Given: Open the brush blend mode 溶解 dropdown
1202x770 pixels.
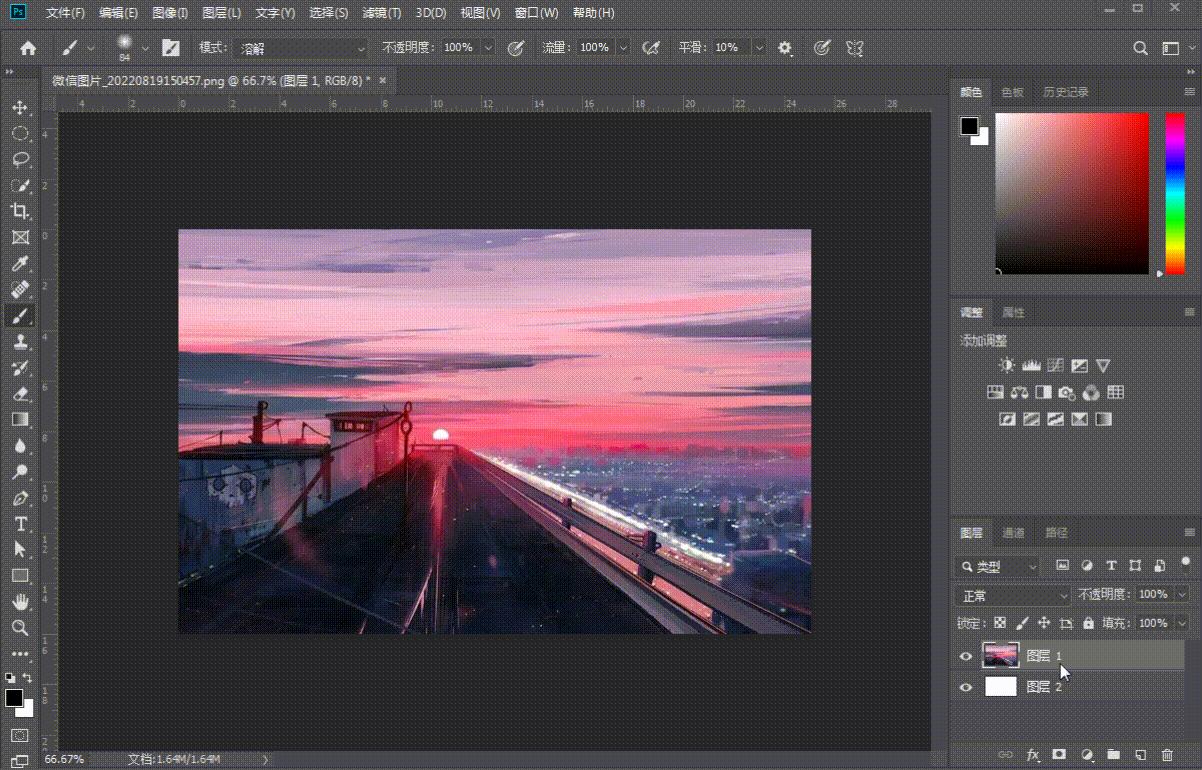Looking at the screenshot, I should point(302,48).
